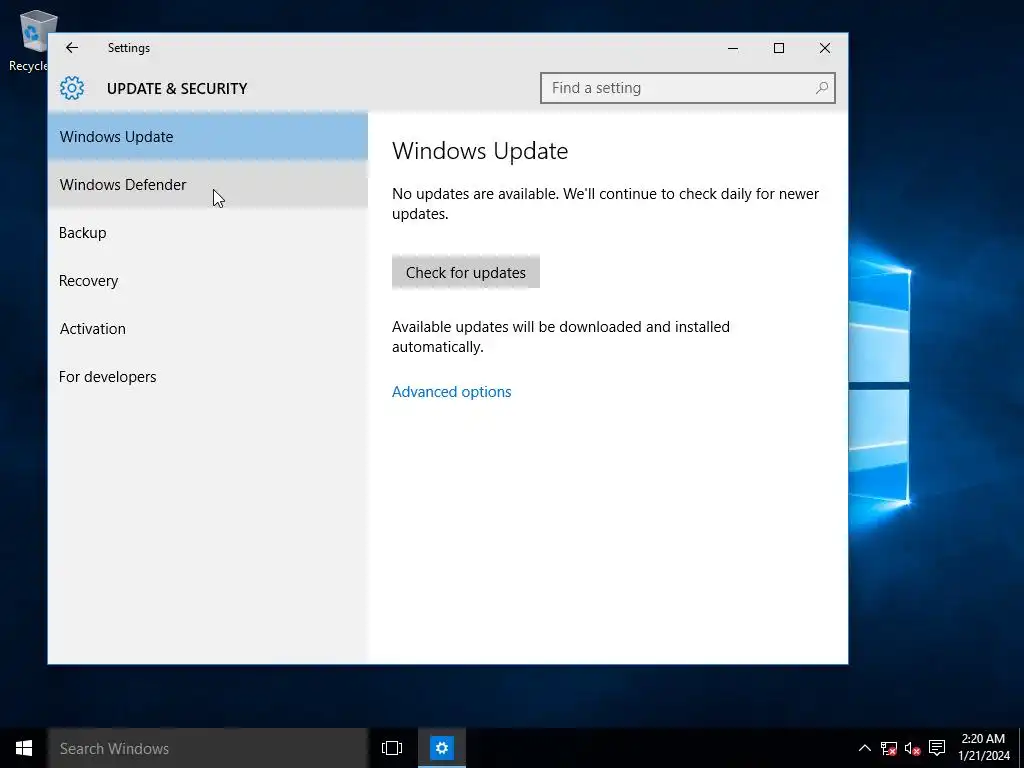Image resolution: width=1024 pixels, height=768 pixels.
Task: Focus the Find a setting search box
Action: [688, 88]
